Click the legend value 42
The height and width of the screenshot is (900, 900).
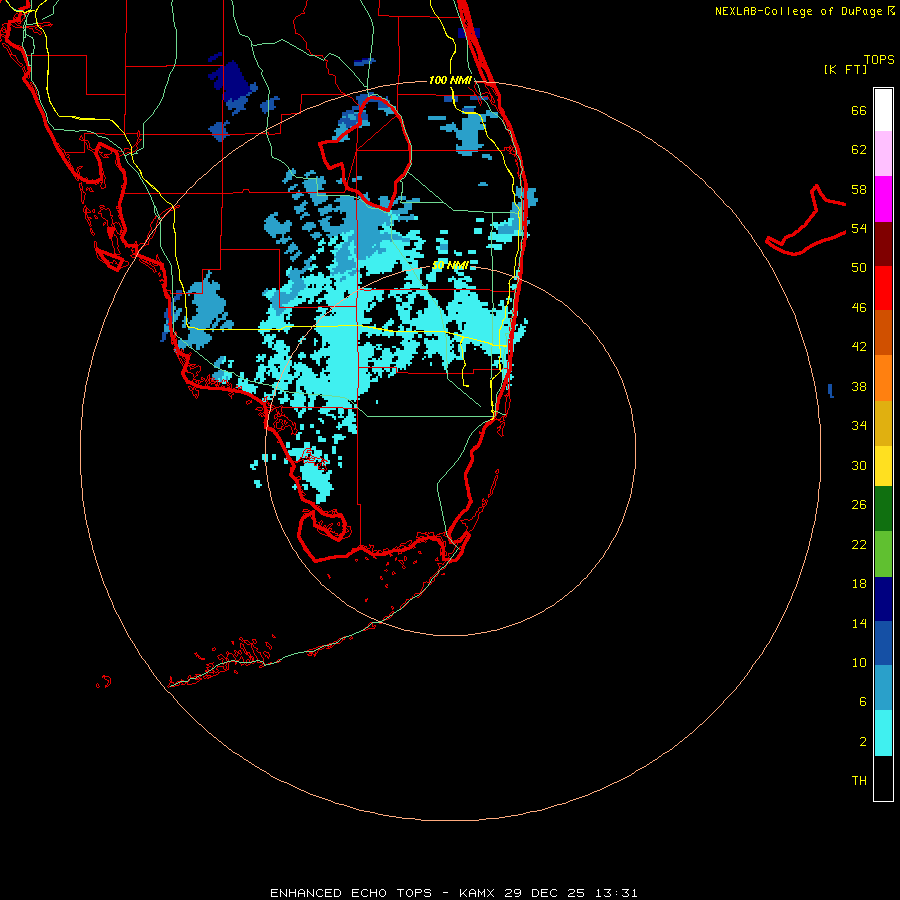[859, 346]
